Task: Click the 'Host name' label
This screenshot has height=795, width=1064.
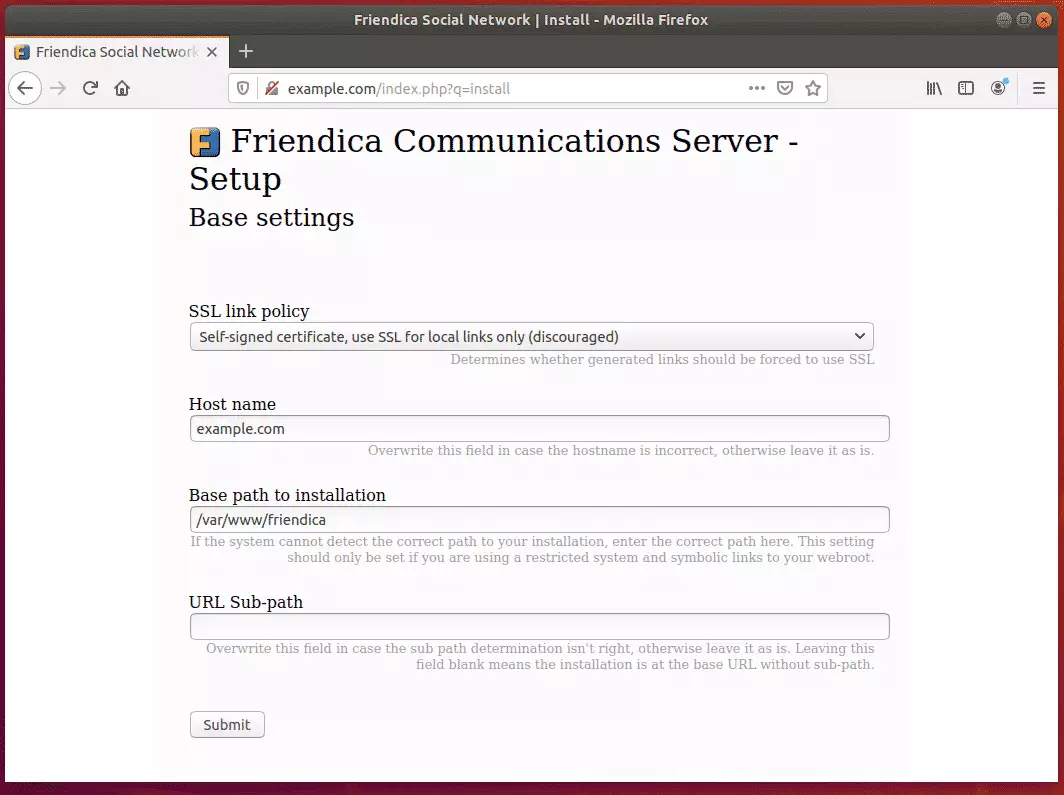Action: coord(232,404)
